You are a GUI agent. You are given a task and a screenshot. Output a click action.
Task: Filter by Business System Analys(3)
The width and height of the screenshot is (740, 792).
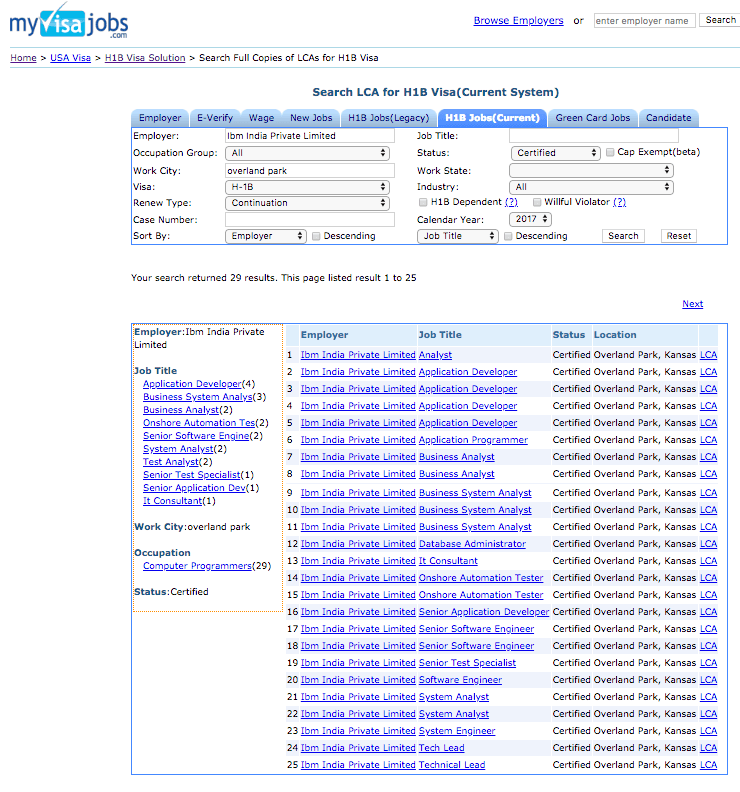coord(198,397)
